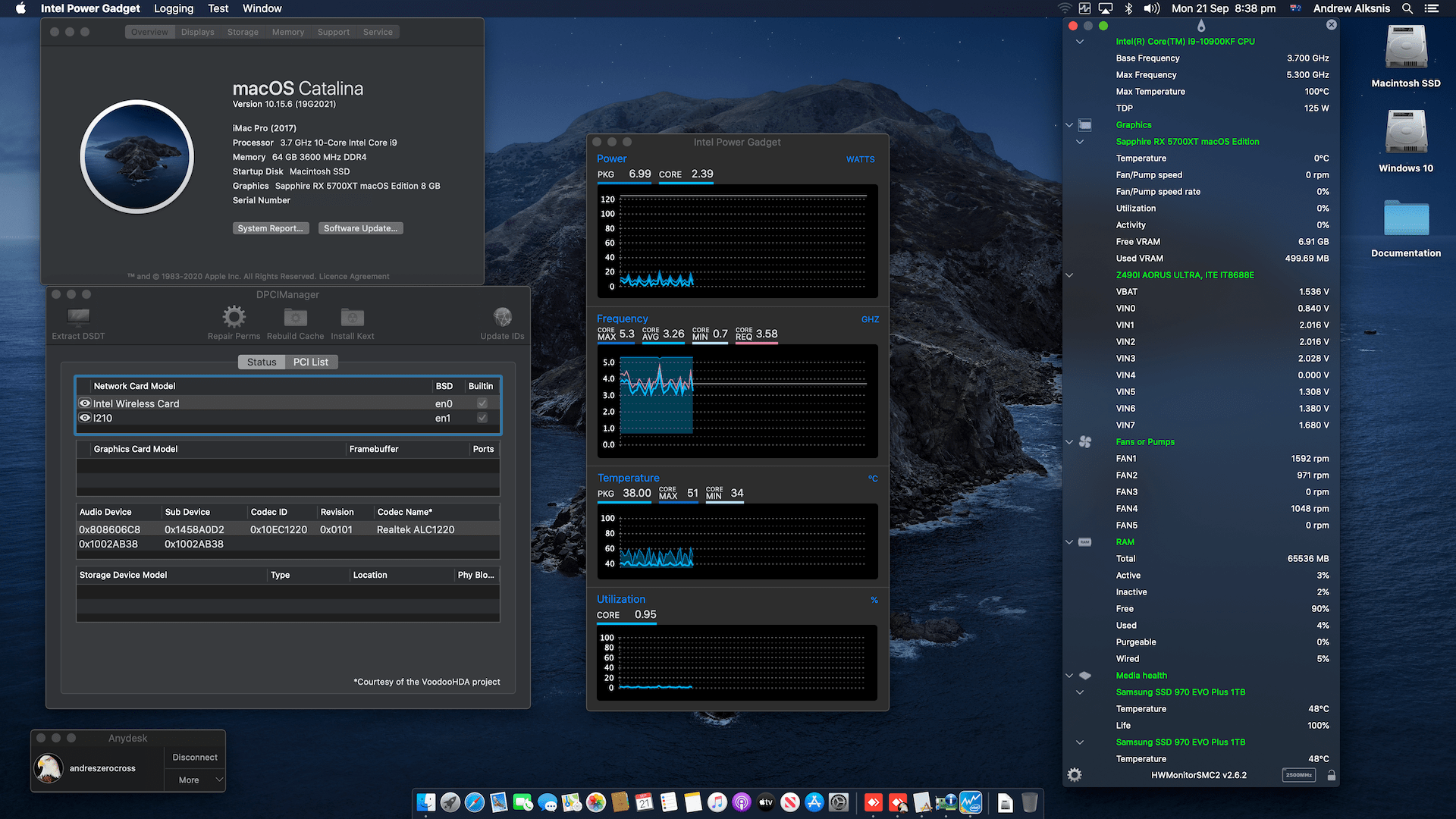The width and height of the screenshot is (1456, 819).
Task: Click the 2500MHz badge in HWMonitor
Action: click(1299, 775)
